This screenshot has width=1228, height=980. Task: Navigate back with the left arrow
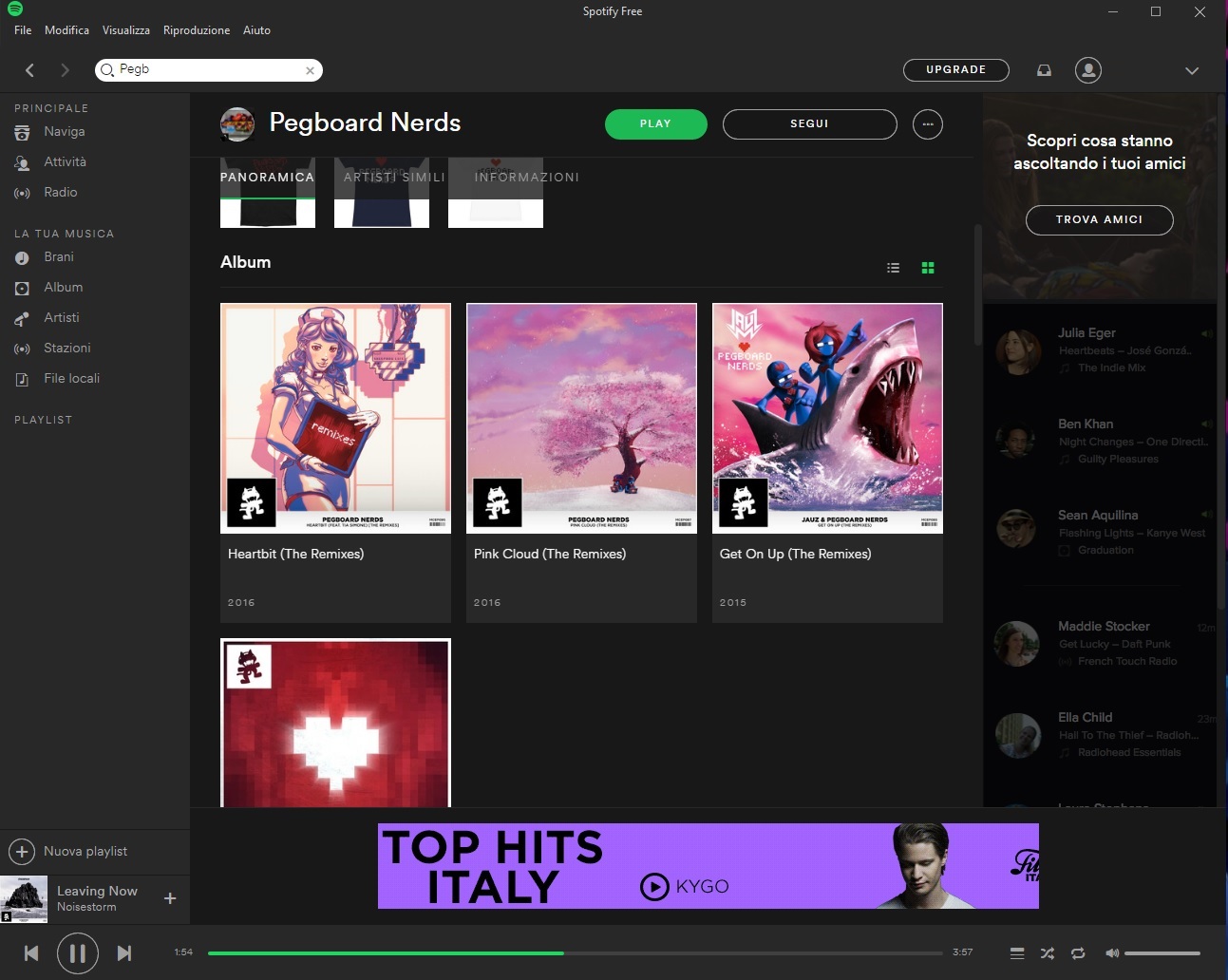pyautogui.click(x=30, y=70)
